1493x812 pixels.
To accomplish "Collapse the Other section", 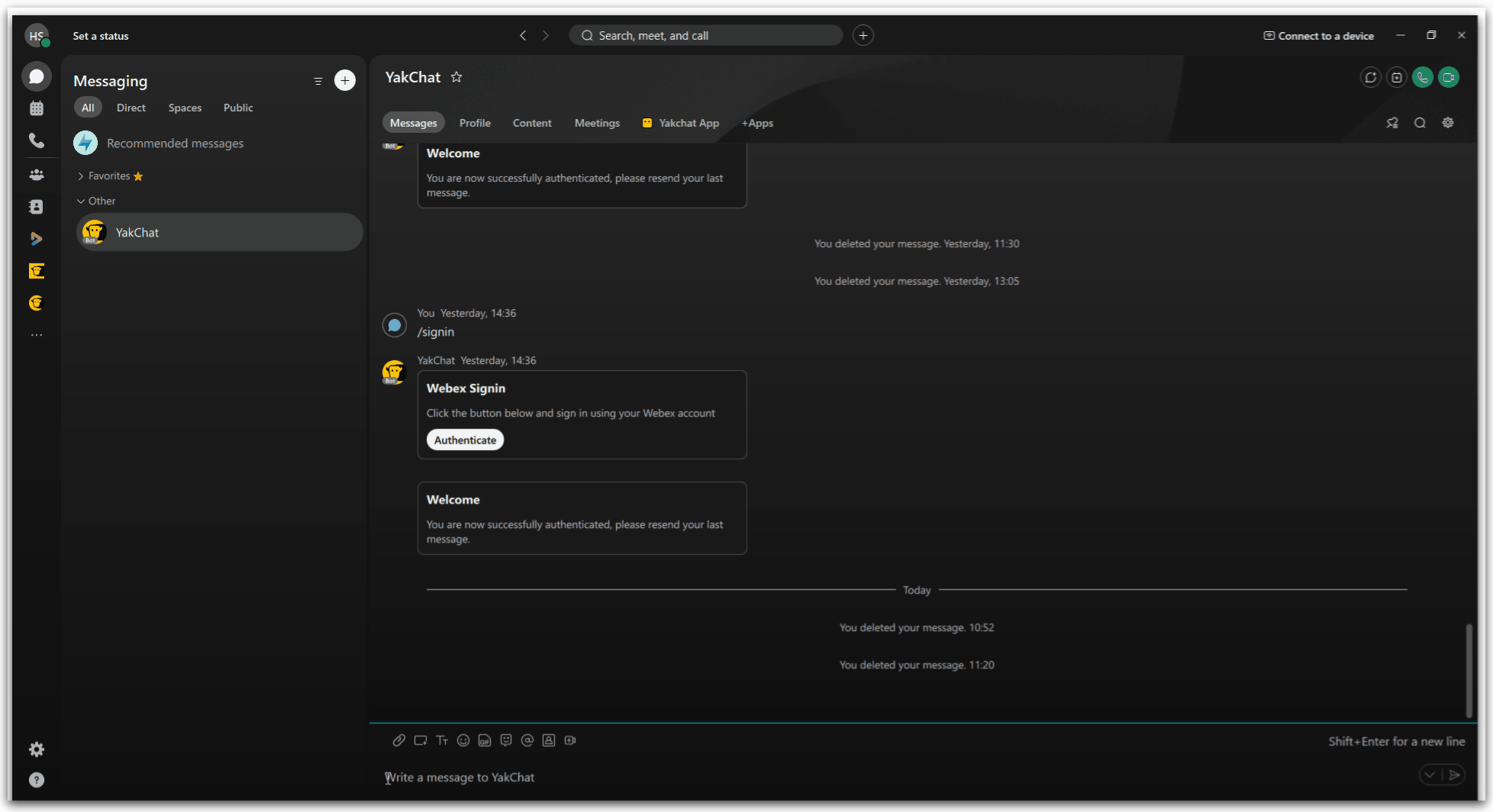I will [96, 201].
